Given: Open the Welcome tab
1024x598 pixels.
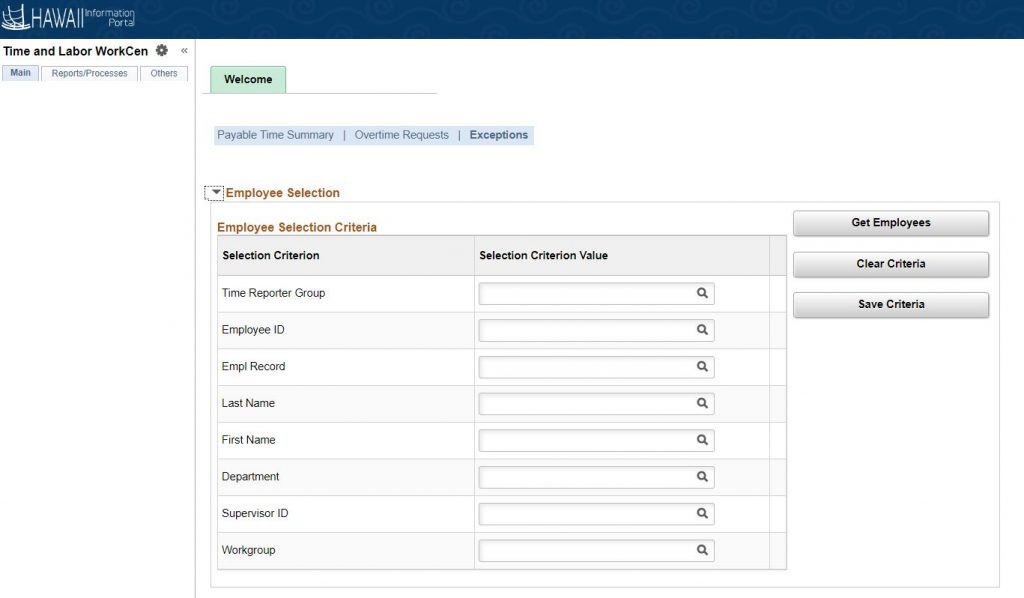Looking at the screenshot, I should point(247,79).
